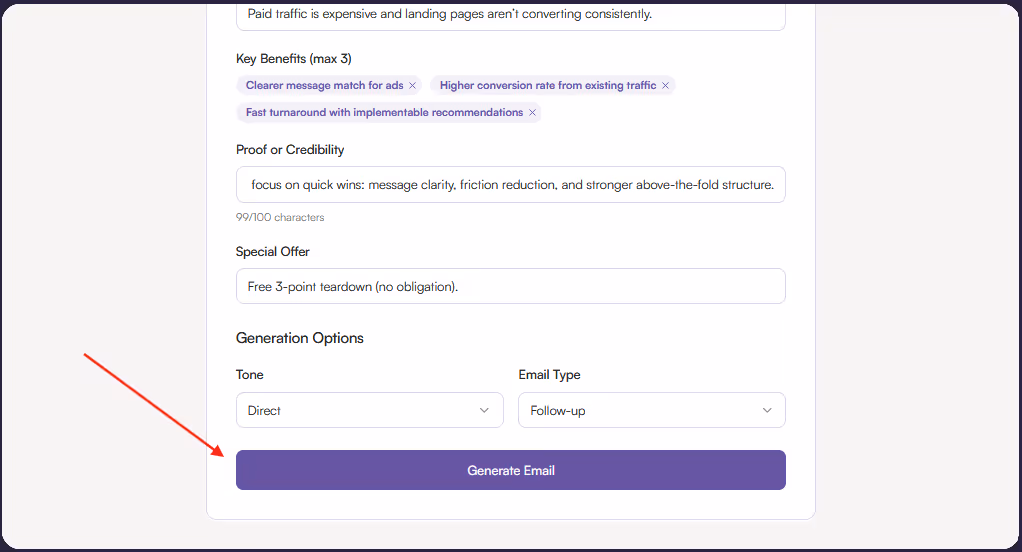This screenshot has width=1022, height=552.
Task: Select 'Higher conversion rate from existing traffic' chip
Action: pyautogui.click(x=552, y=85)
